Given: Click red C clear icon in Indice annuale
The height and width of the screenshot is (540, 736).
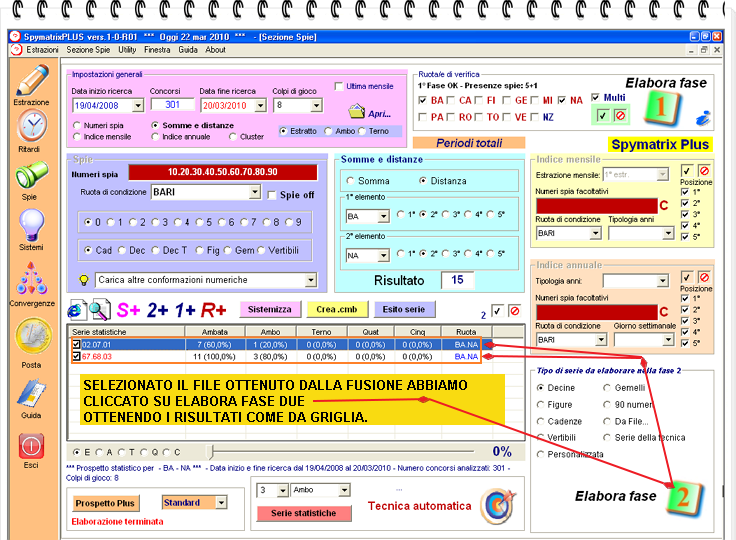Looking at the screenshot, I should click(663, 312).
